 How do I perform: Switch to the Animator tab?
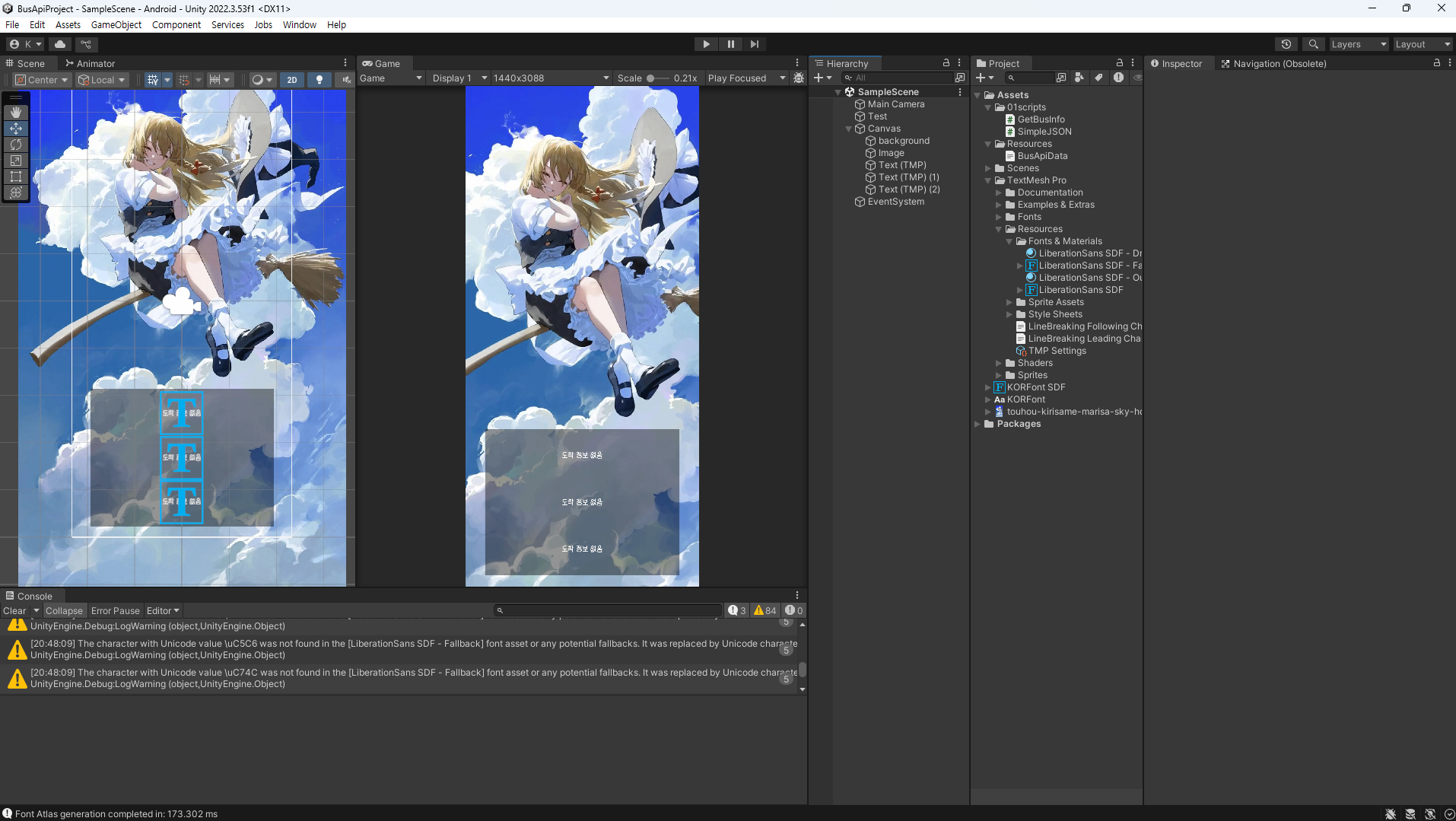90,63
